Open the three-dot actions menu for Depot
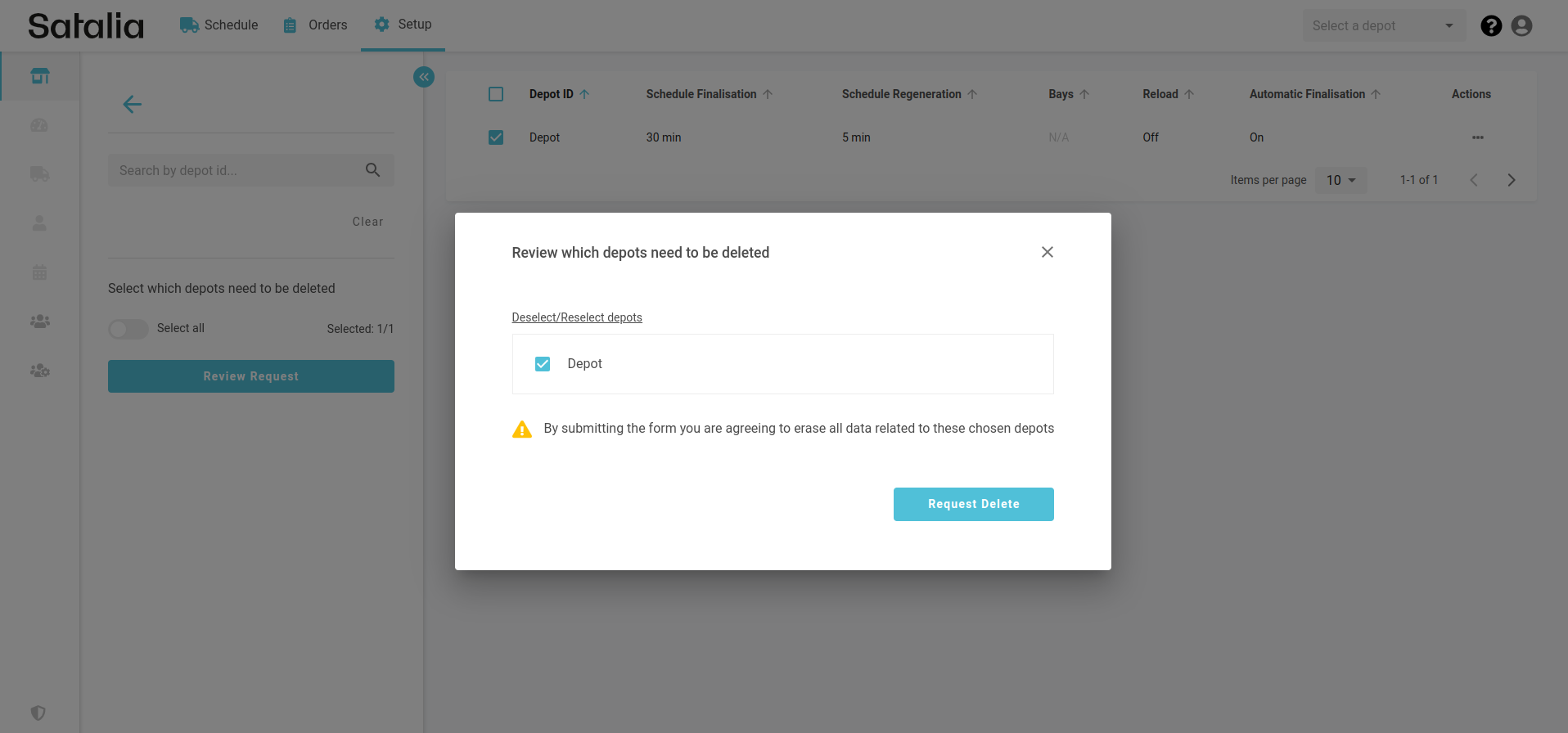Viewport: 1568px width, 733px height. (1477, 137)
